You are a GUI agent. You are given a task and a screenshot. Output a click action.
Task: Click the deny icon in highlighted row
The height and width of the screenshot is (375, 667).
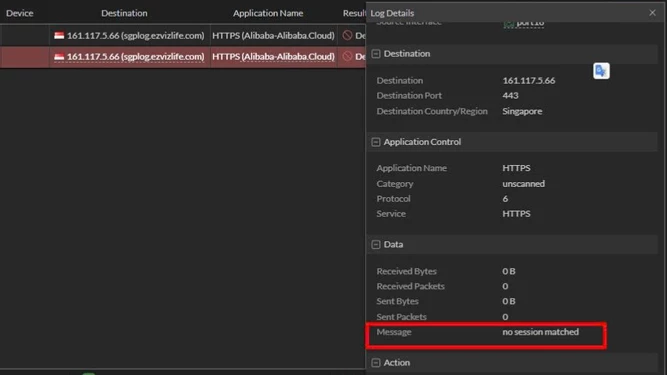coord(348,57)
